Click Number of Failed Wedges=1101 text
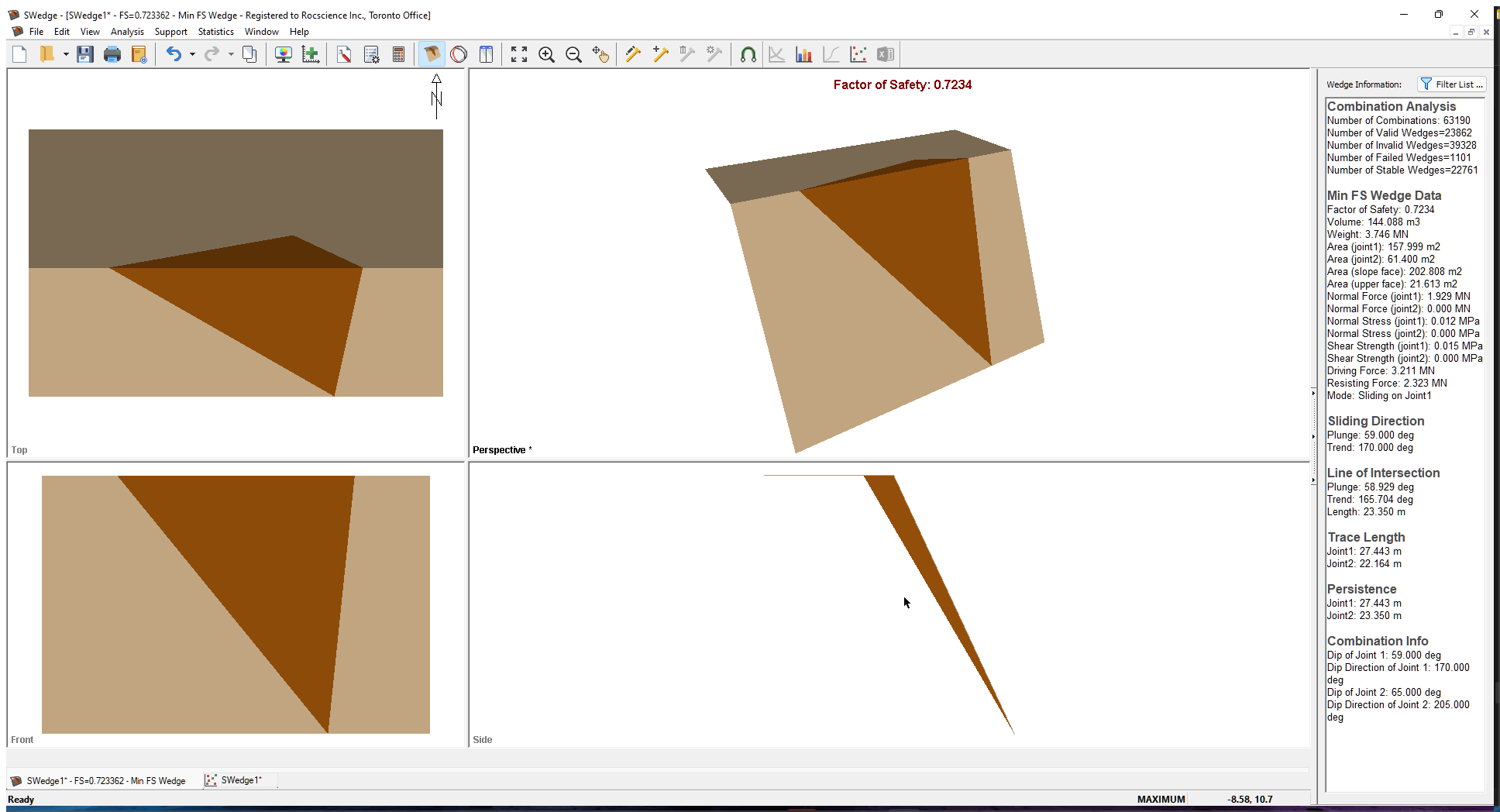 click(1399, 157)
